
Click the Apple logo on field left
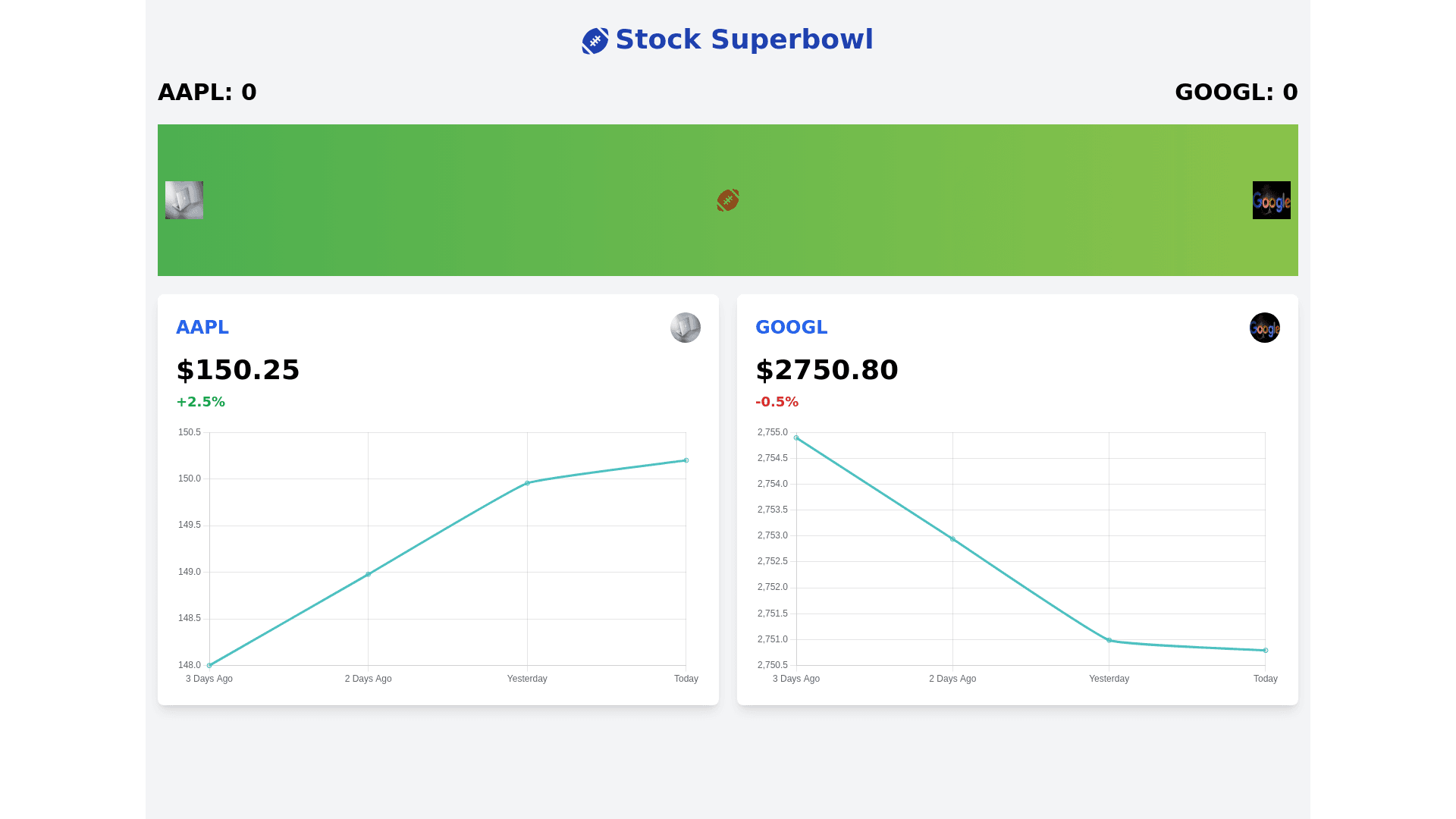click(x=184, y=200)
